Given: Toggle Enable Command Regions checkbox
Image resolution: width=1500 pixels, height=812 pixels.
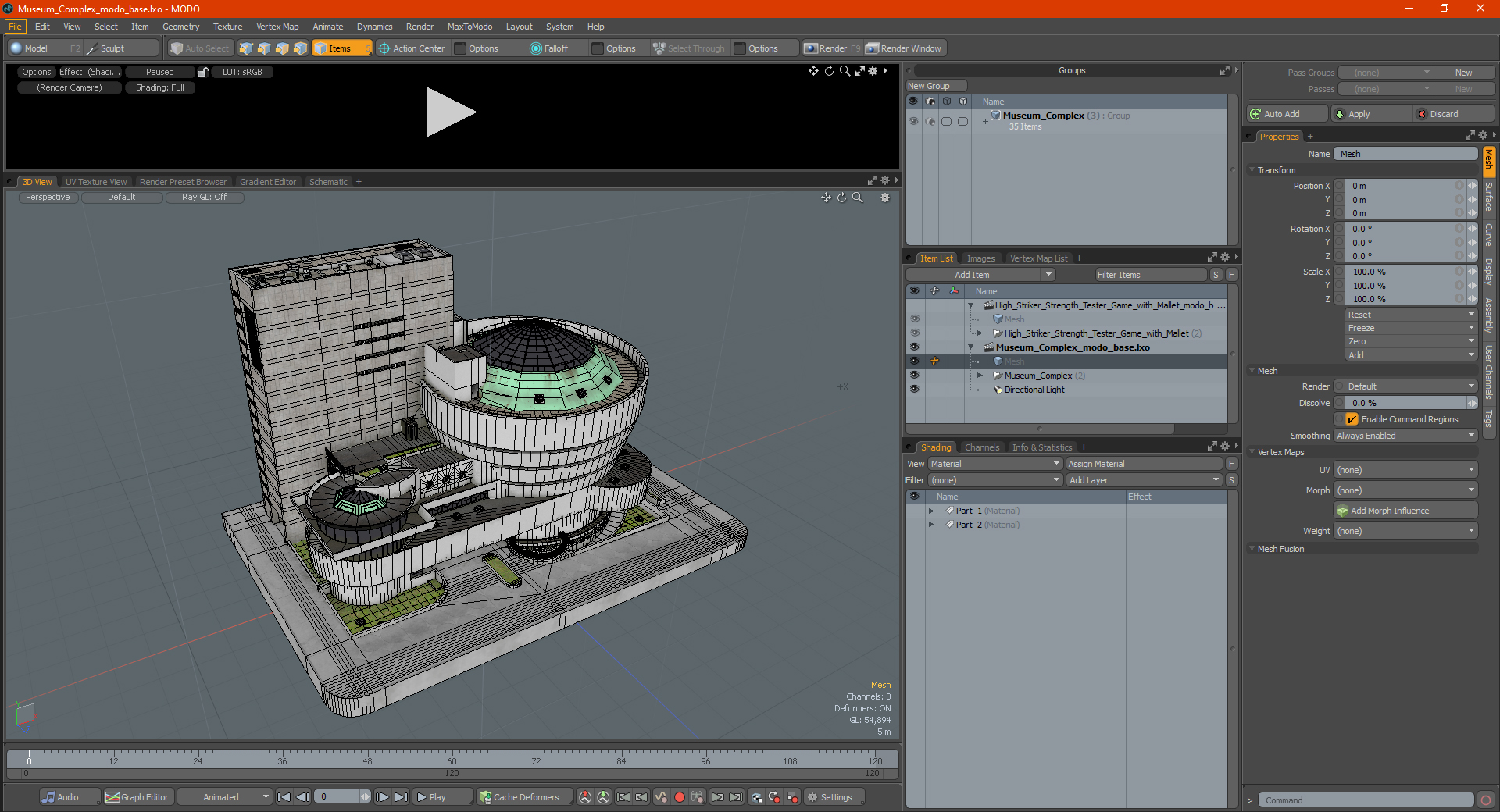Looking at the screenshot, I should click(1352, 419).
